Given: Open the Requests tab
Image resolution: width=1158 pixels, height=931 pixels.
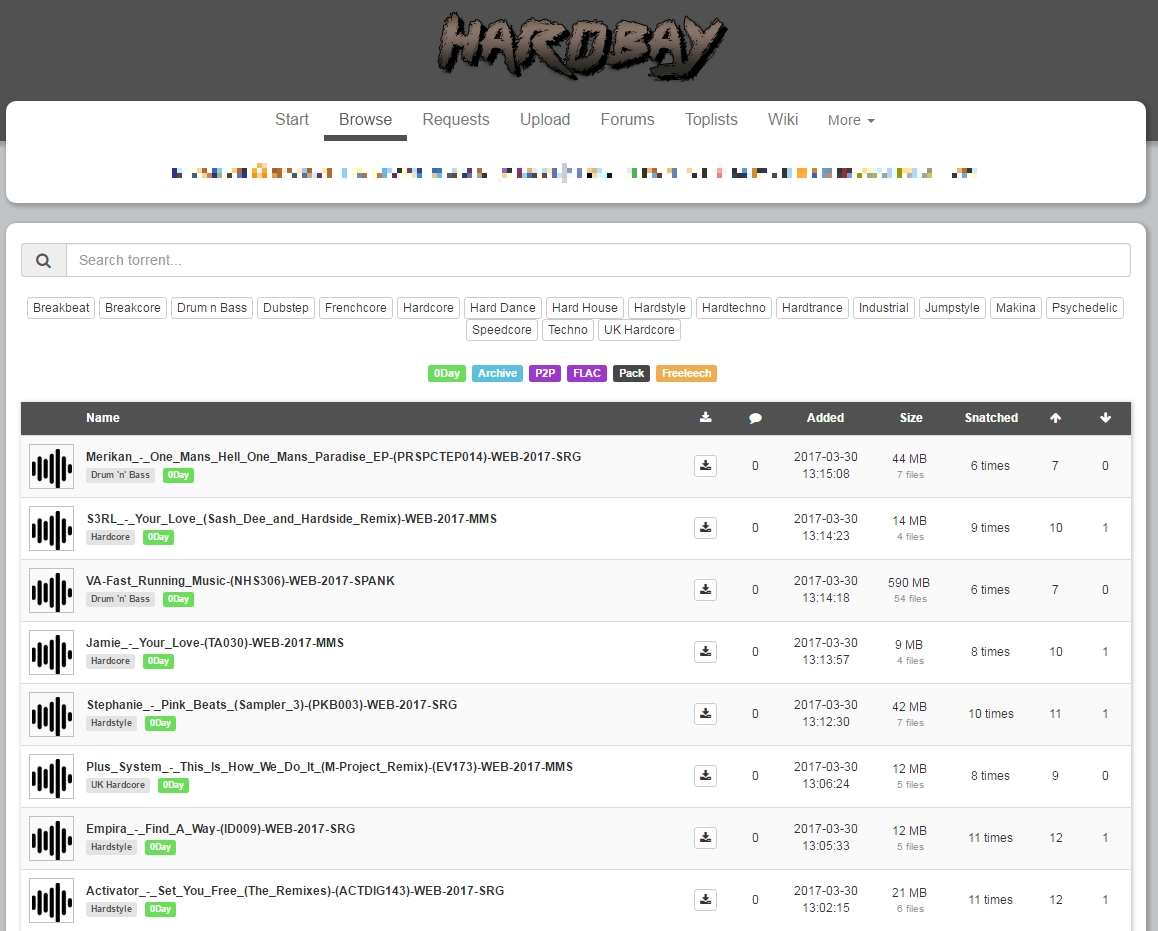Looking at the screenshot, I should point(456,120).
